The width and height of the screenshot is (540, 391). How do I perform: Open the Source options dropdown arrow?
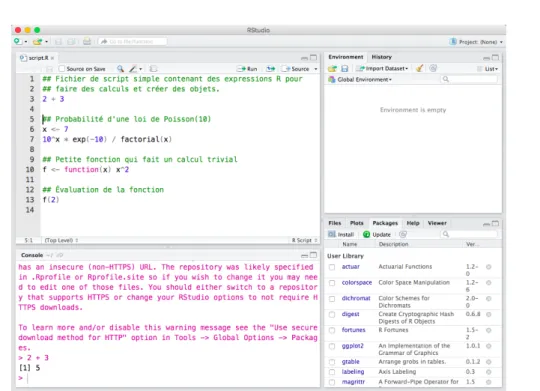pyautogui.click(x=315, y=69)
